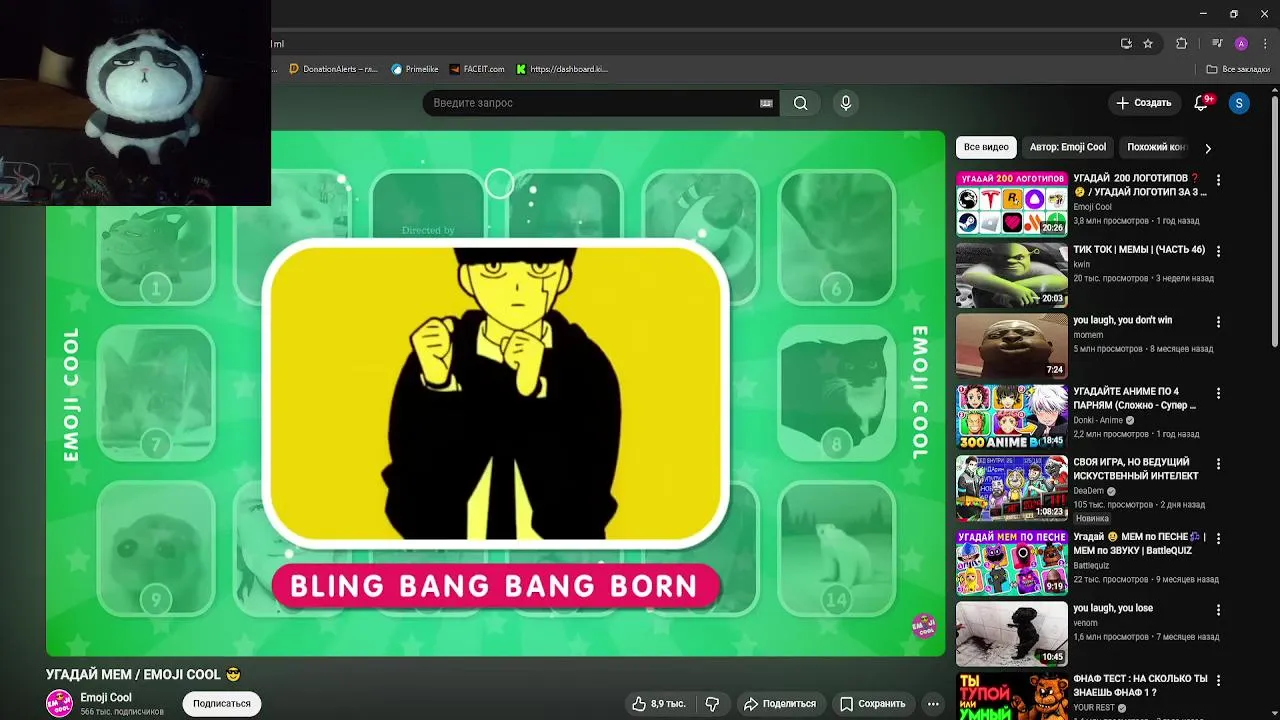The width and height of the screenshot is (1280, 720).
Task: Open the ФНАФ ТЕСТ thumbnail
Action: pos(1012,696)
